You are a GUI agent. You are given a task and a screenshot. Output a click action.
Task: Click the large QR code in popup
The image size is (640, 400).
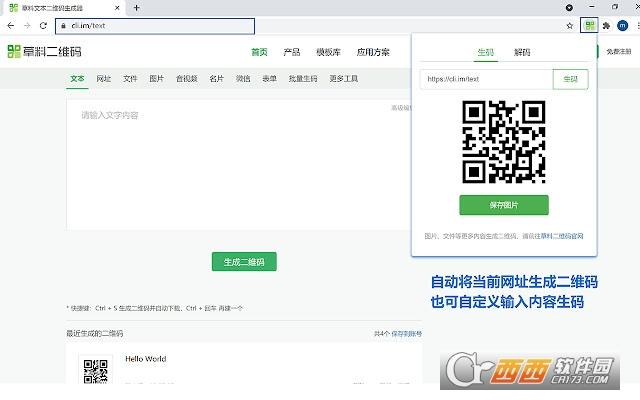pos(504,142)
